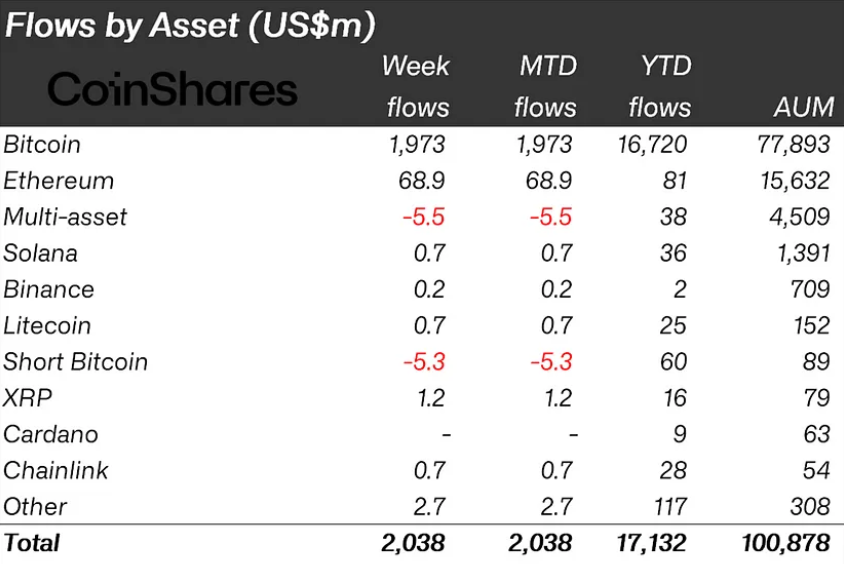Click Bitcoin's AUM value 77,893
Screen dimensions: 844x564
point(793,145)
